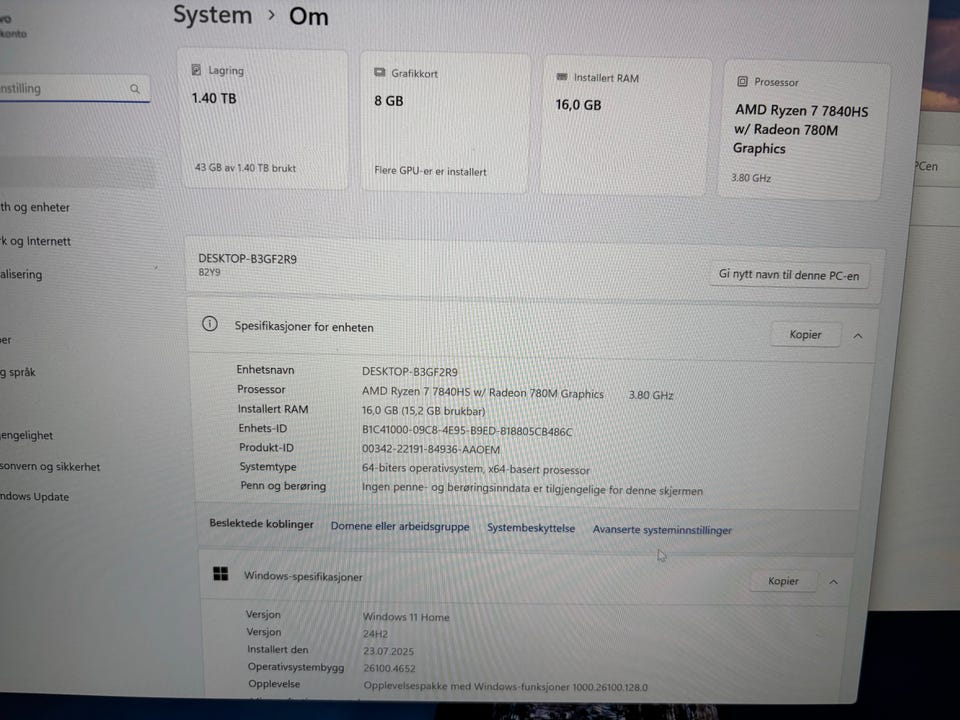
Task: Copy Windows specs with the lower Kopier button
Action: tap(783, 581)
